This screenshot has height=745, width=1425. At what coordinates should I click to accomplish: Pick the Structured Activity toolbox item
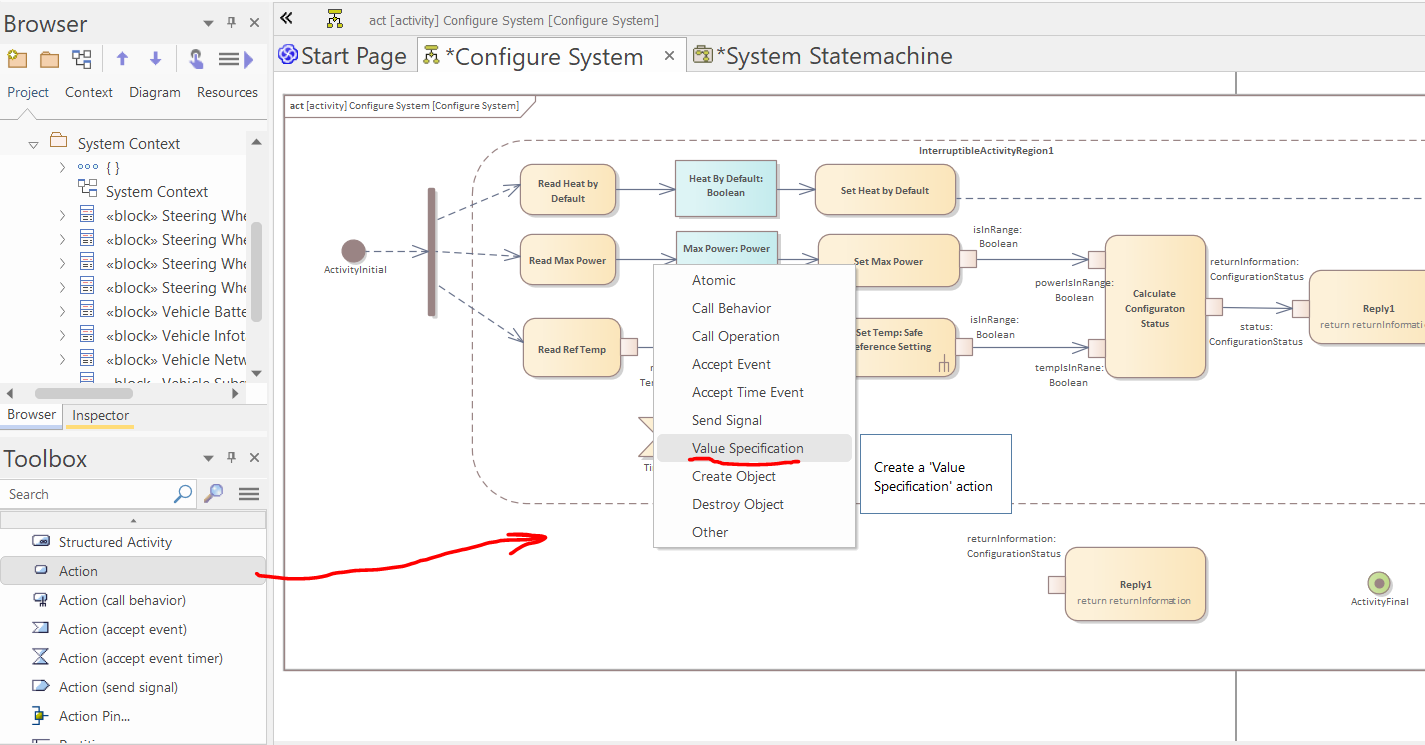(x=115, y=542)
